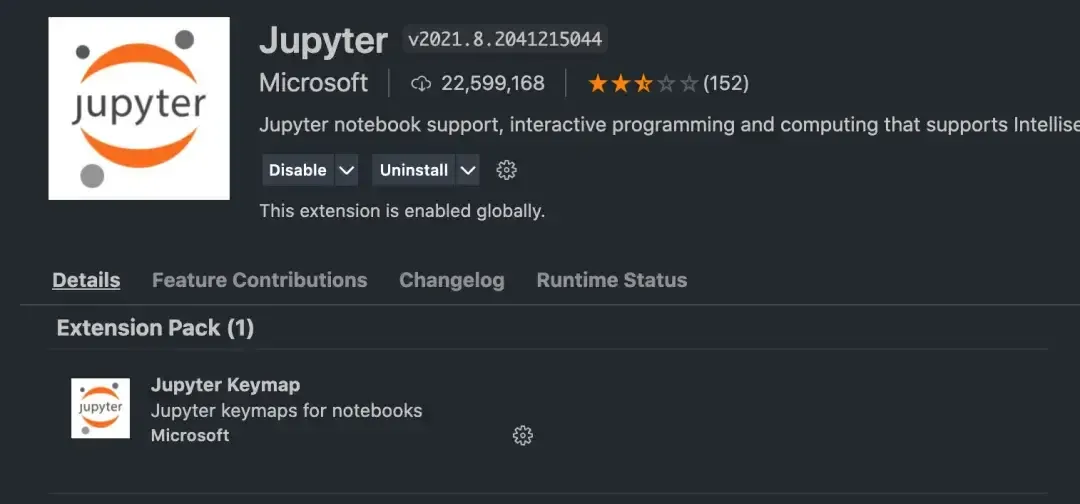
Task: Open the Jupyter extension gear settings
Action: (507, 170)
